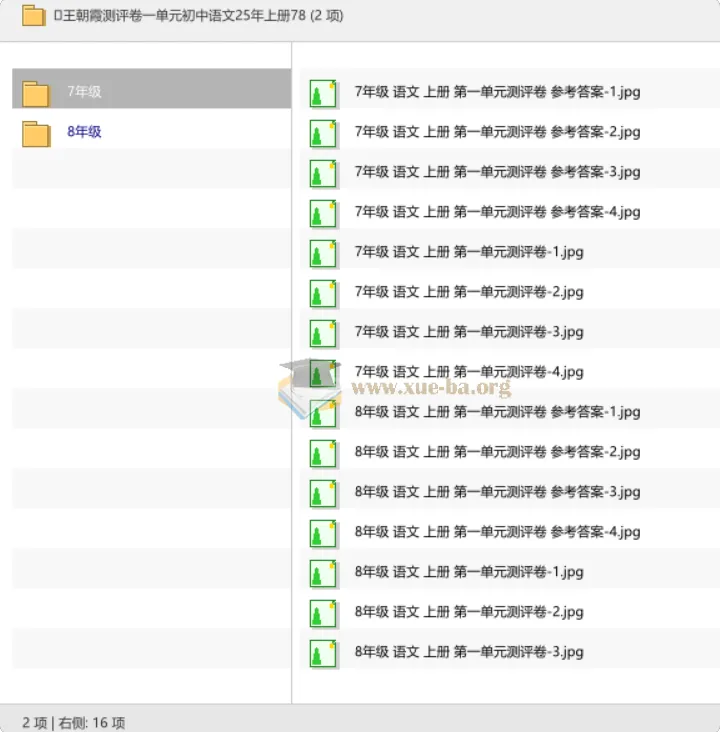Click image icon for 7年级 测评卷-3.jpg

click(x=323, y=334)
